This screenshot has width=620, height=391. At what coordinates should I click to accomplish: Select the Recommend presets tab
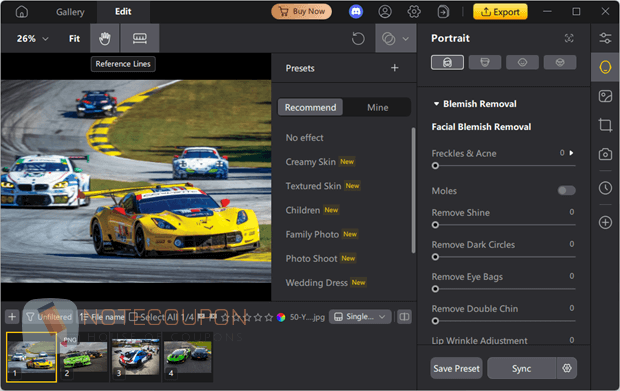310,107
